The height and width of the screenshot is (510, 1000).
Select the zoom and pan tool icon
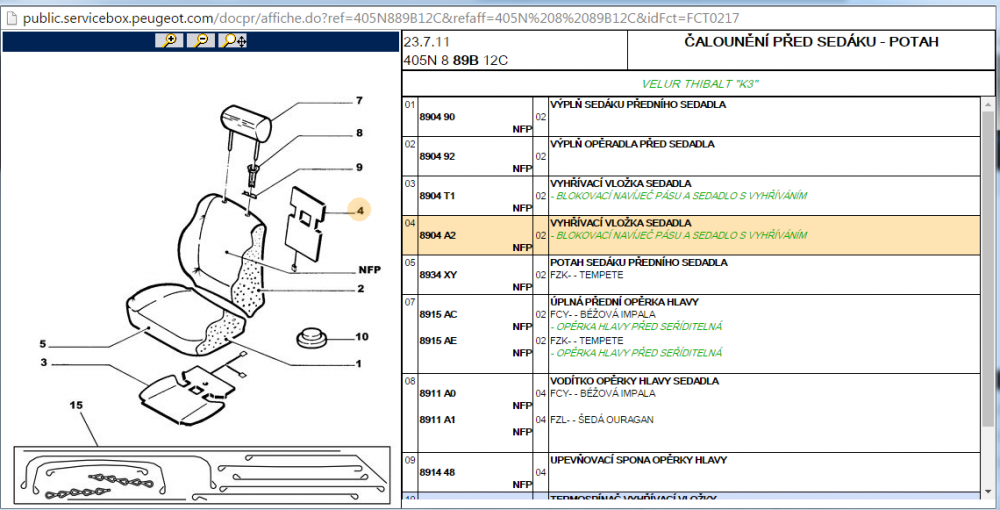[x=233, y=41]
